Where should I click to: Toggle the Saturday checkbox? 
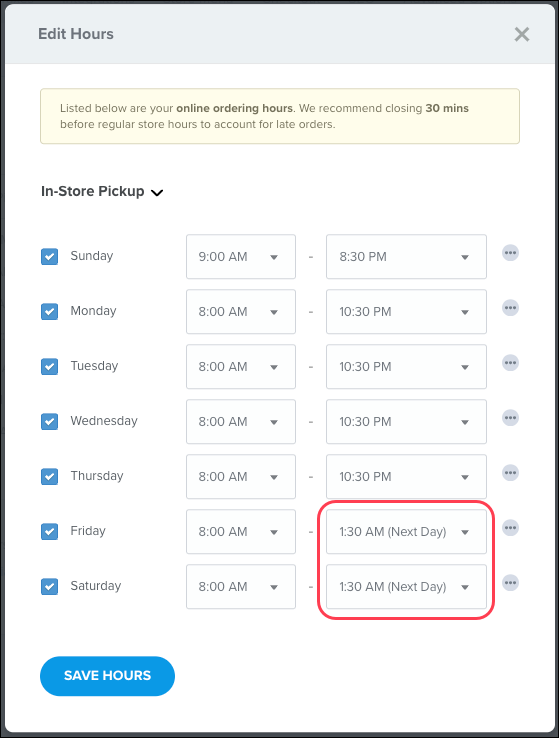[49, 586]
